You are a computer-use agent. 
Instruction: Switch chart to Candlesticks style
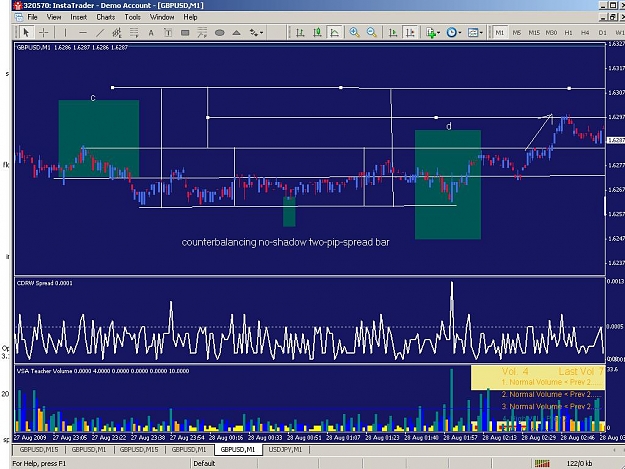[x=317, y=33]
